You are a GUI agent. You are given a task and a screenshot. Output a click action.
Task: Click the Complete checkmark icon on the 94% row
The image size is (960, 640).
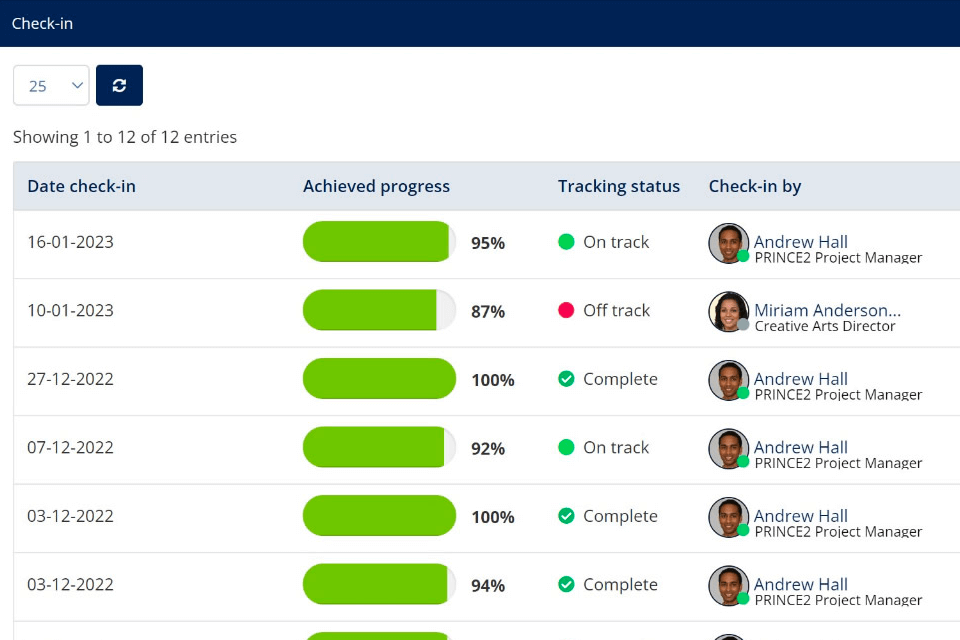tap(566, 584)
